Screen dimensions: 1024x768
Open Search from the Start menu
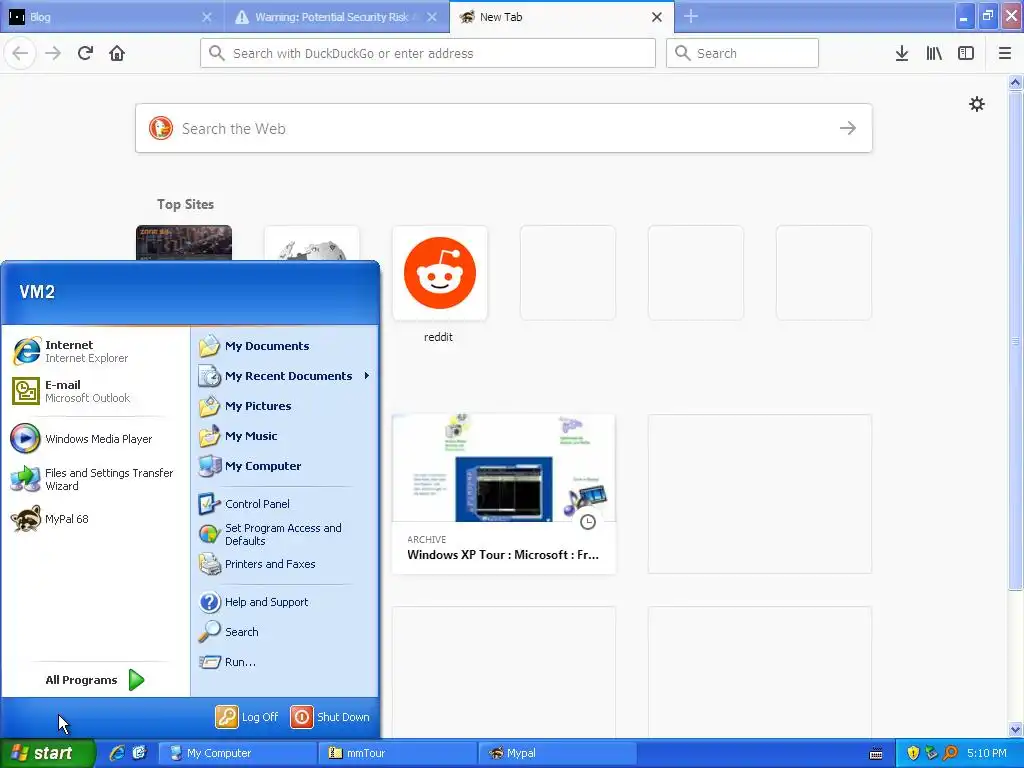tap(284, 632)
